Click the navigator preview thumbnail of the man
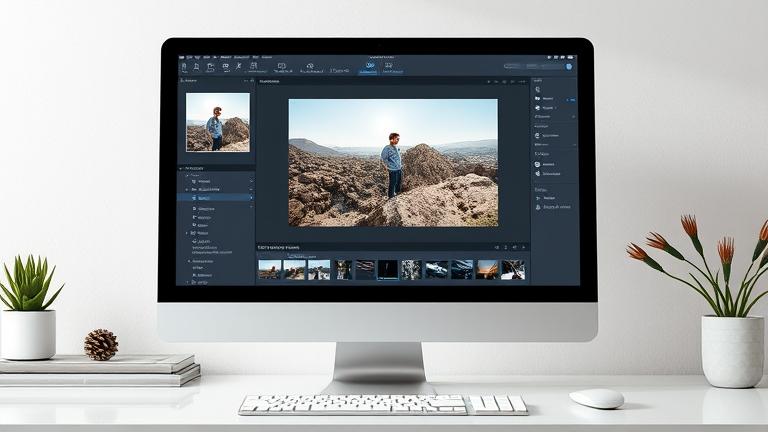Image resolution: width=768 pixels, height=432 pixels. click(217, 122)
